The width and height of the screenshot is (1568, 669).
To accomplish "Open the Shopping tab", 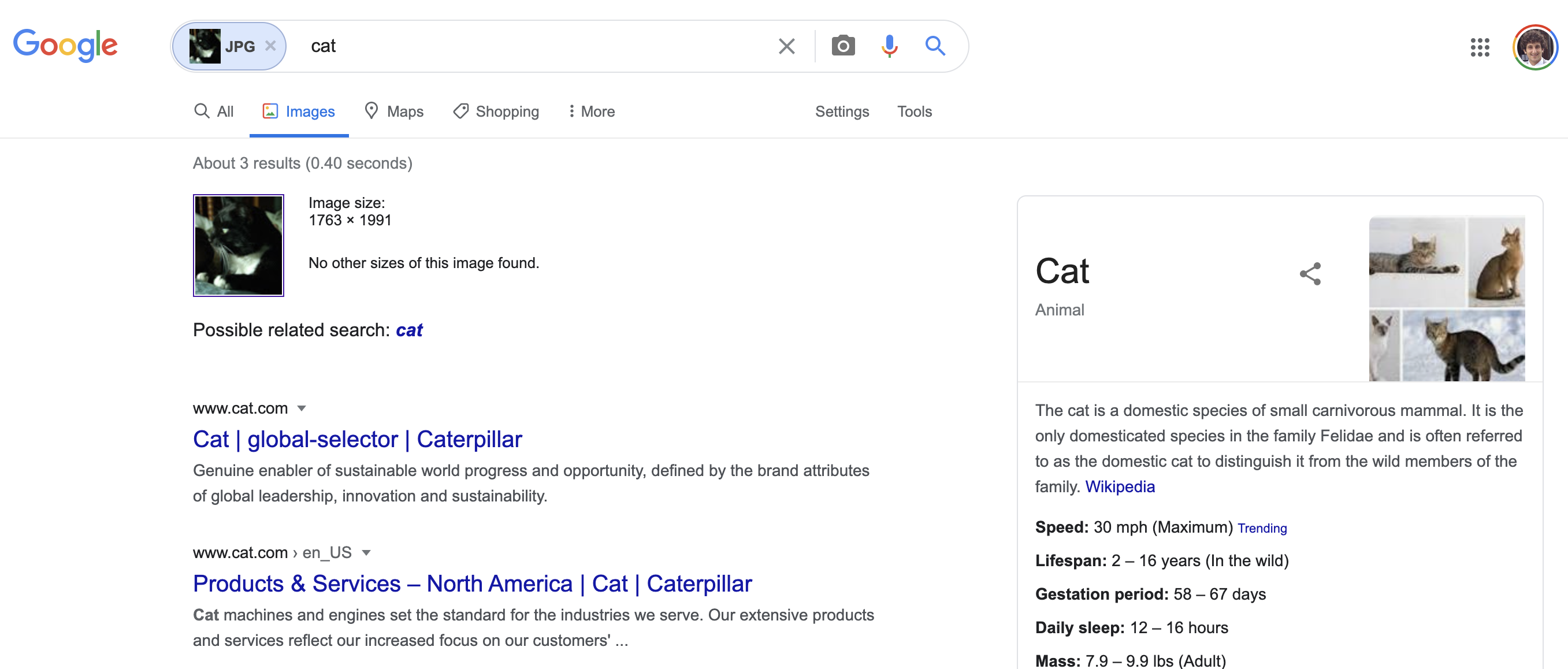I will 496,112.
